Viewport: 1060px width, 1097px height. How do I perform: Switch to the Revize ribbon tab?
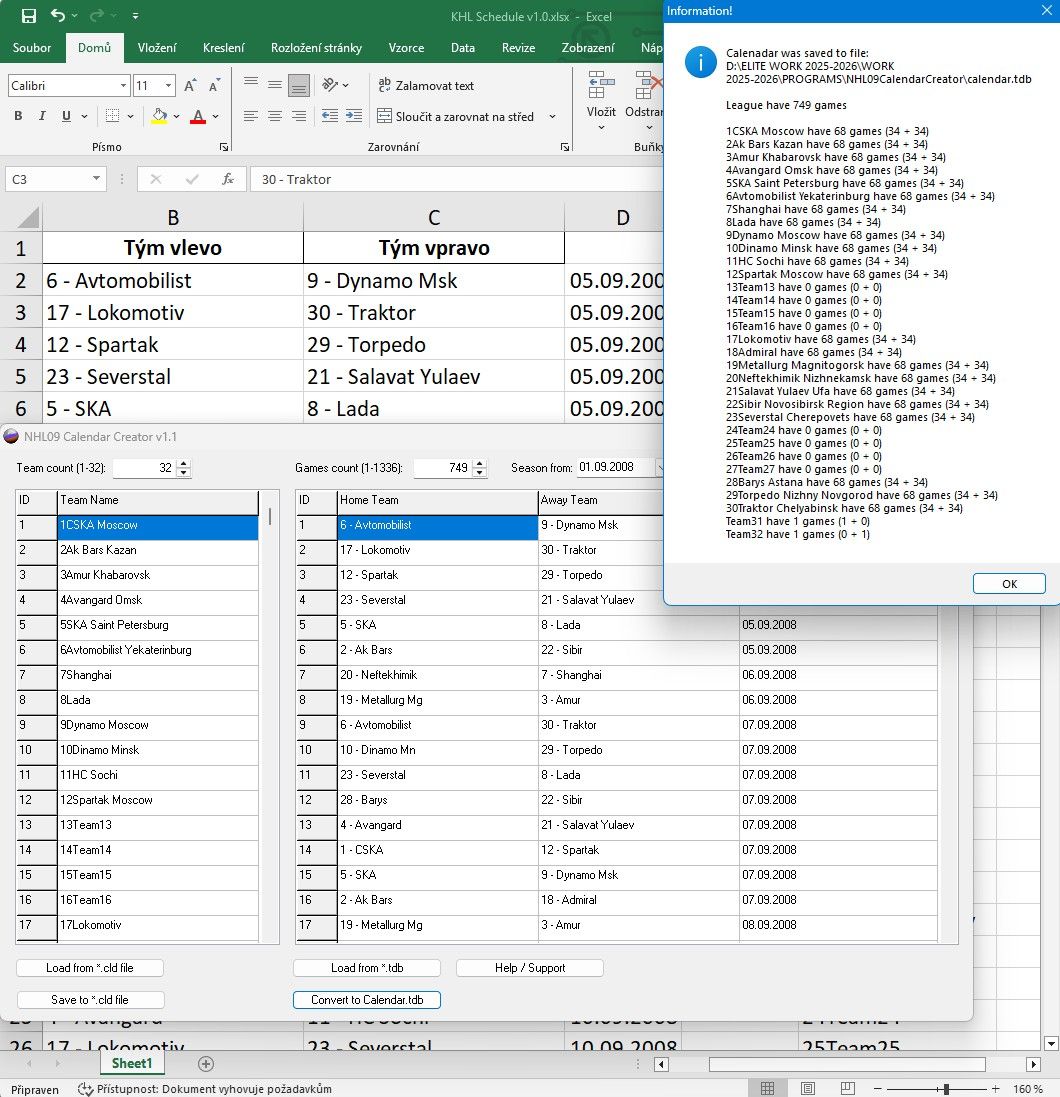pyautogui.click(x=518, y=48)
